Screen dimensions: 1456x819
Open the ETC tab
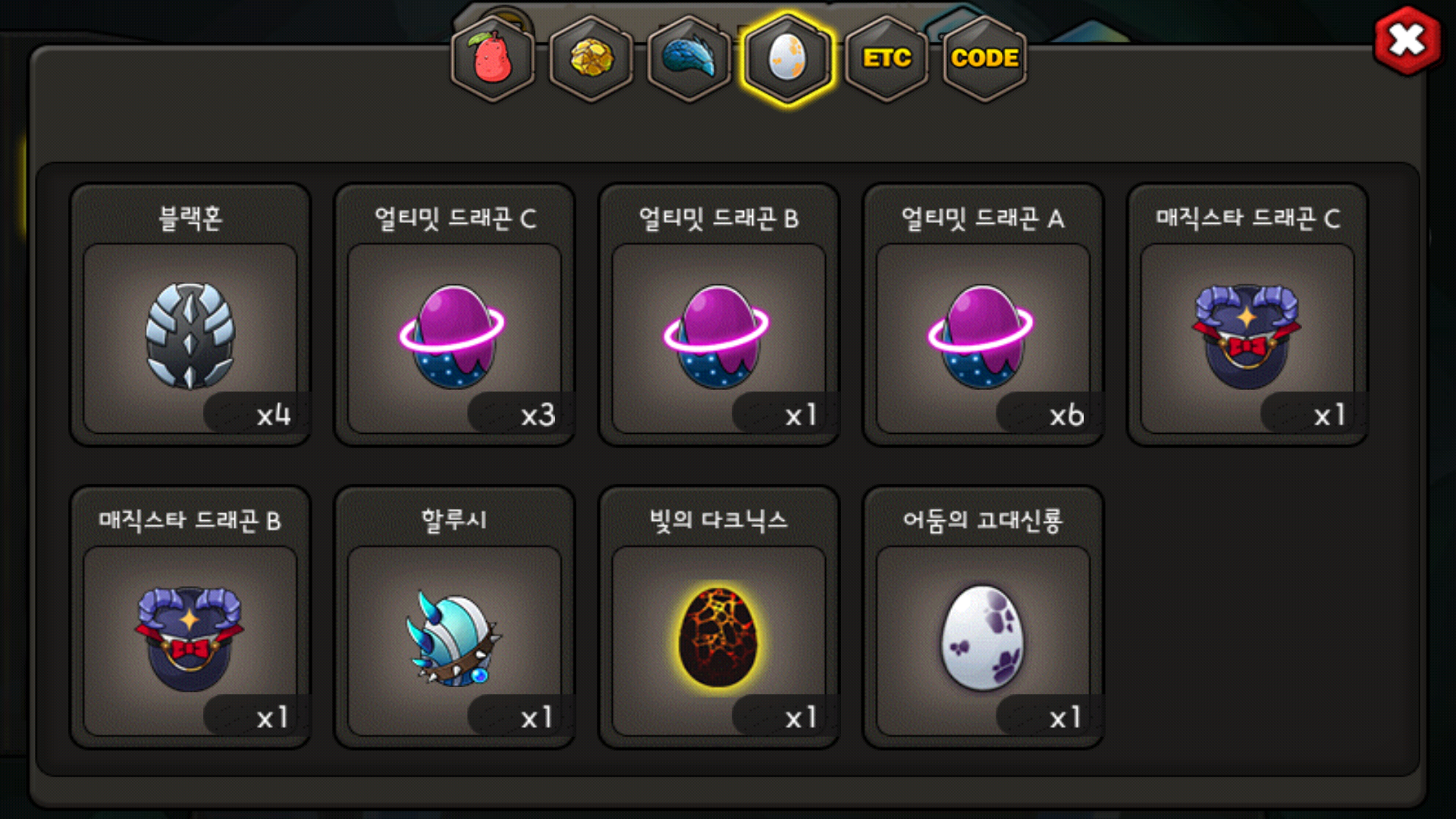[886, 58]
